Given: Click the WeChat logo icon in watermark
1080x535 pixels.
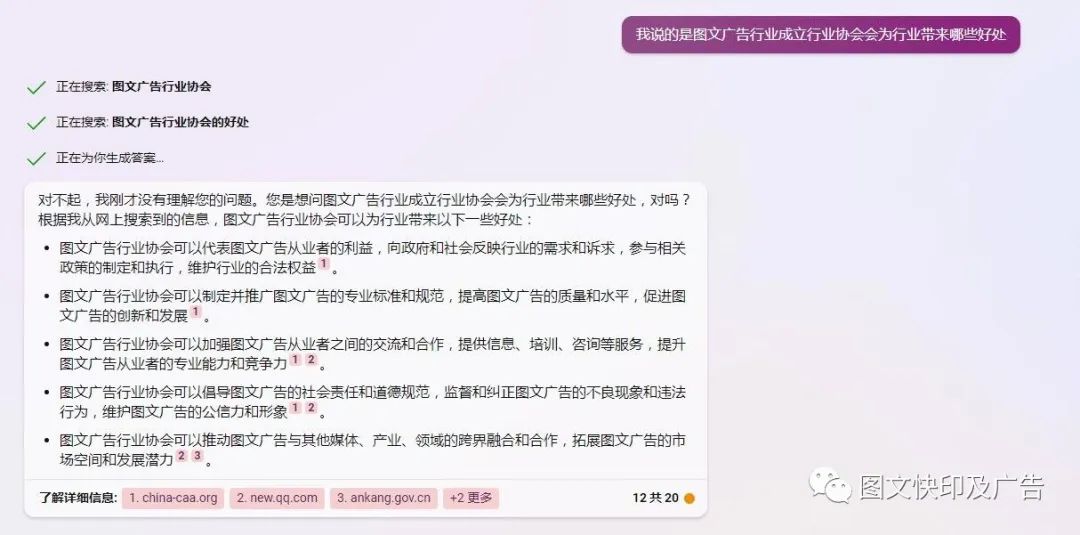Looking at the screenshot, I should [831, 485].
